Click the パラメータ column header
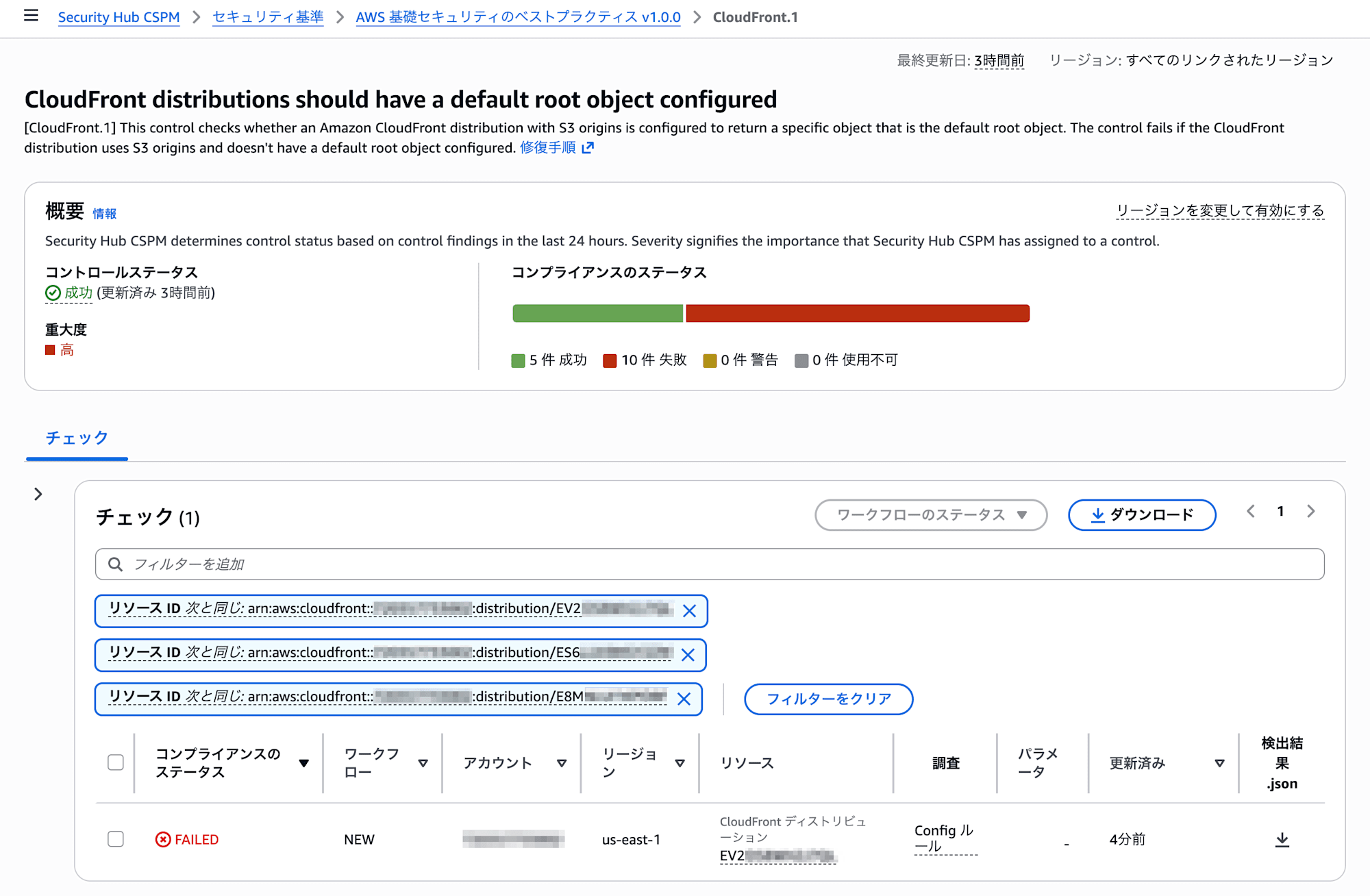Viewport: 1370px width, 896px height. [1038, 763]
